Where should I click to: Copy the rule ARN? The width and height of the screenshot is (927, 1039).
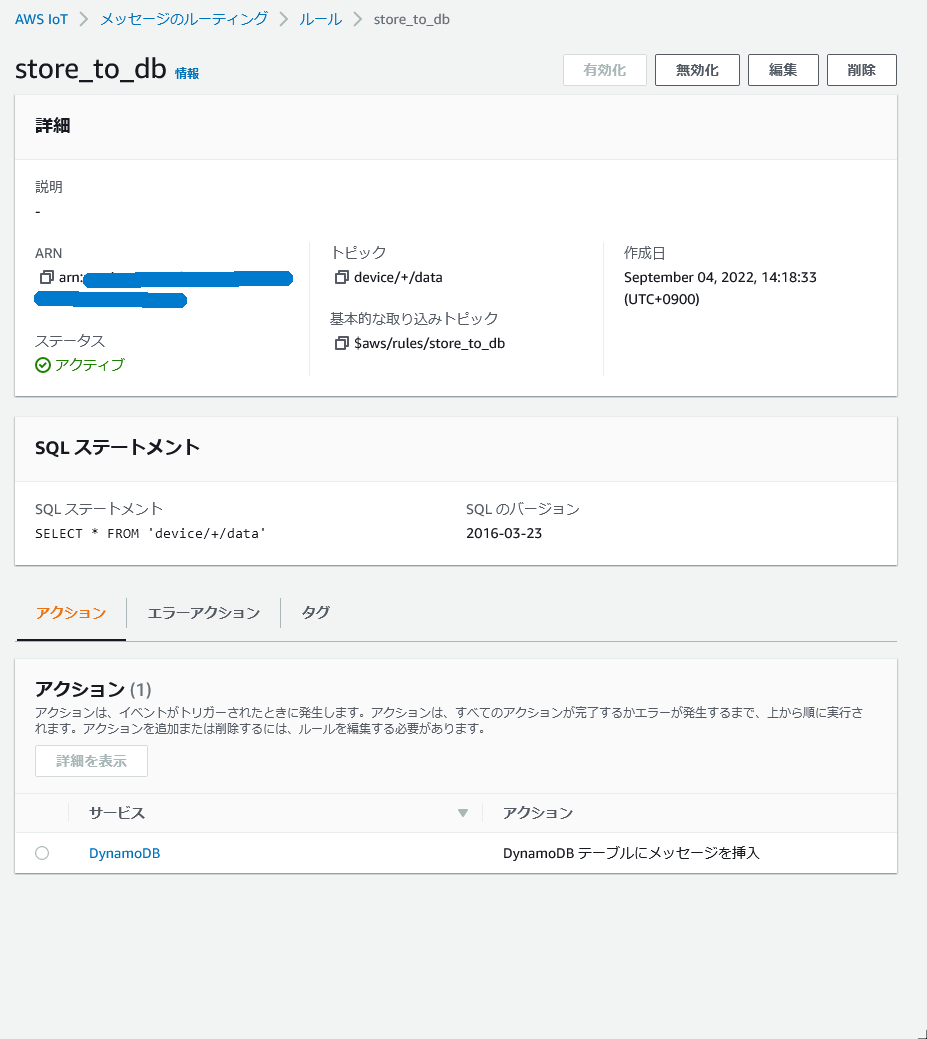[x=46, y=277]
